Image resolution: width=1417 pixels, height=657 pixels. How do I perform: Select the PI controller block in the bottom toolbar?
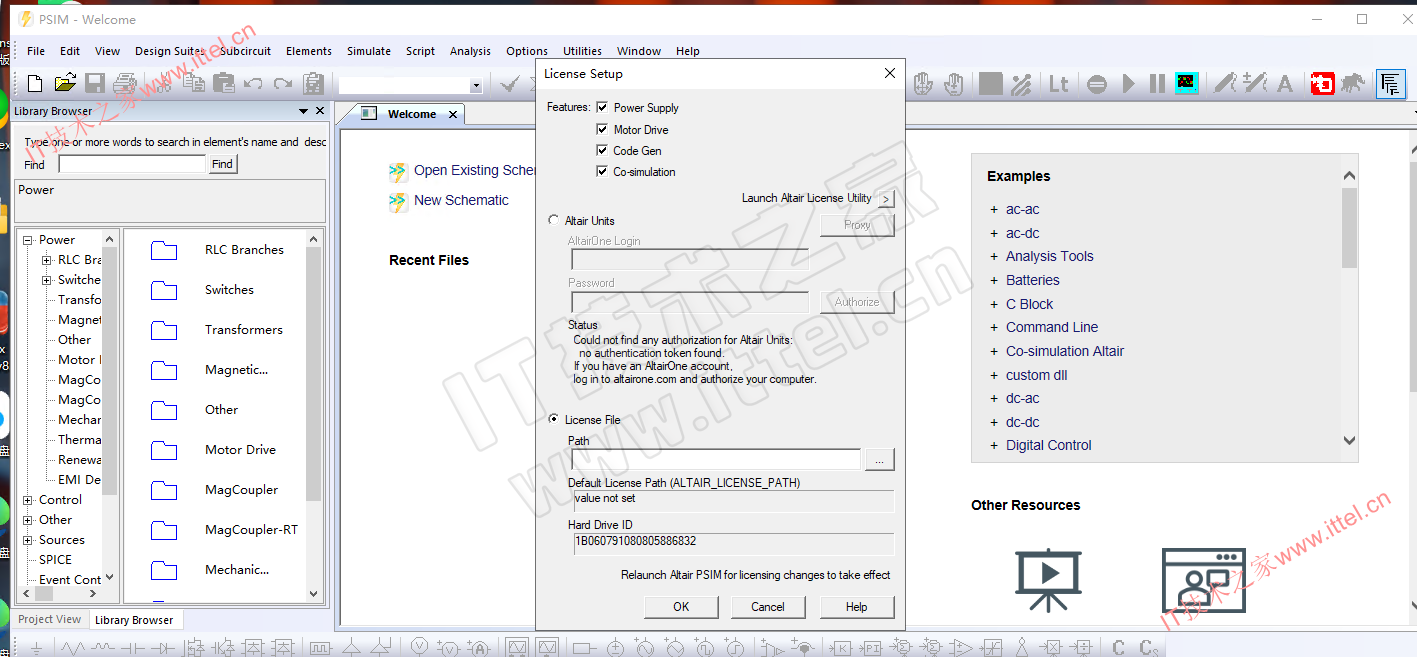click(x=872, y=648)
